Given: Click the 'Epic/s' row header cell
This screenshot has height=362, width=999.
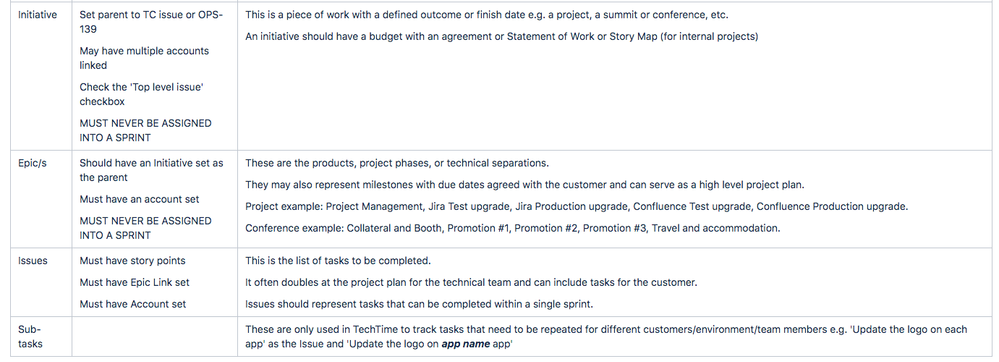Looking at the screenshot, I should pos(41,199).
